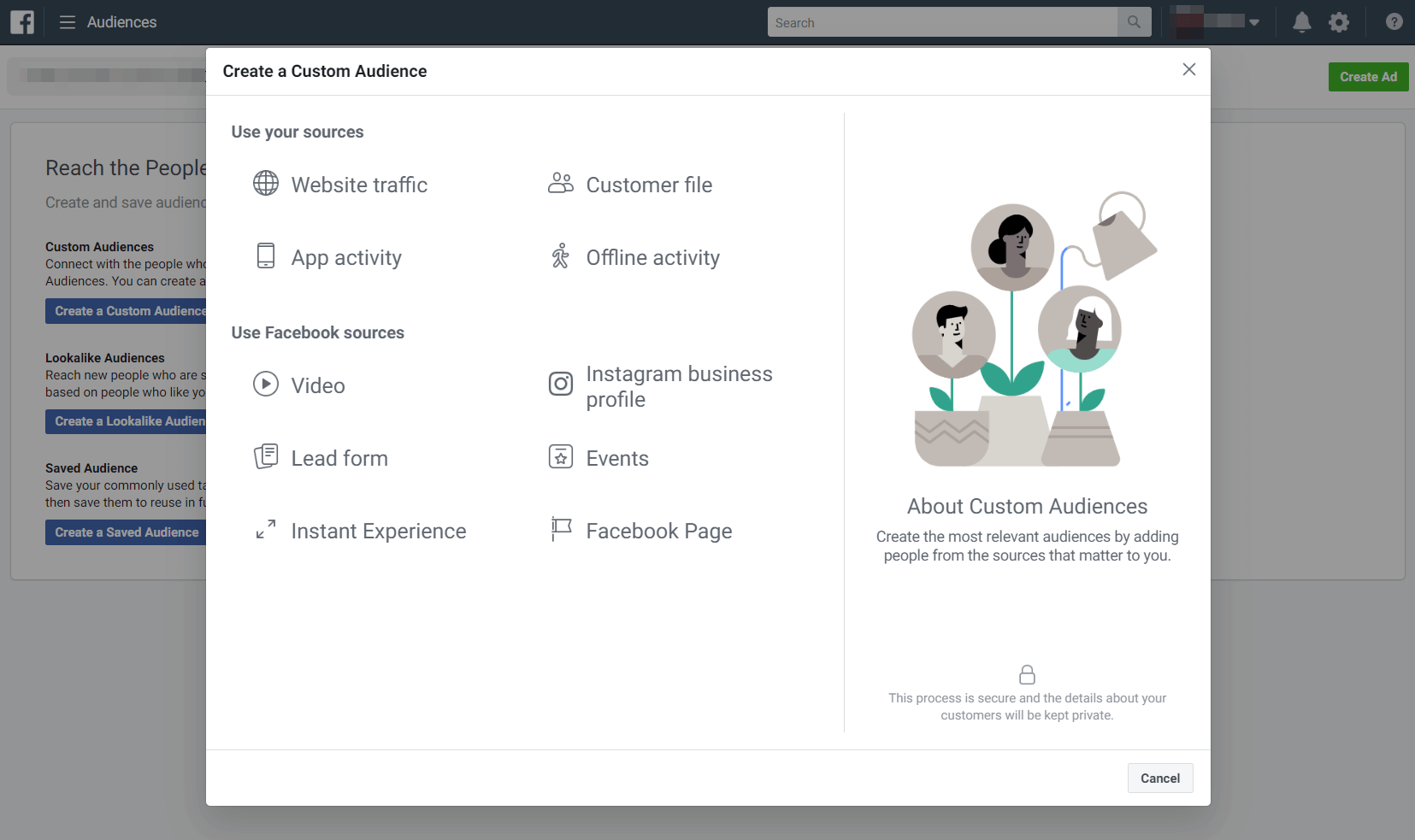
Task: Select the Events star icon
Action: point(561,456)
